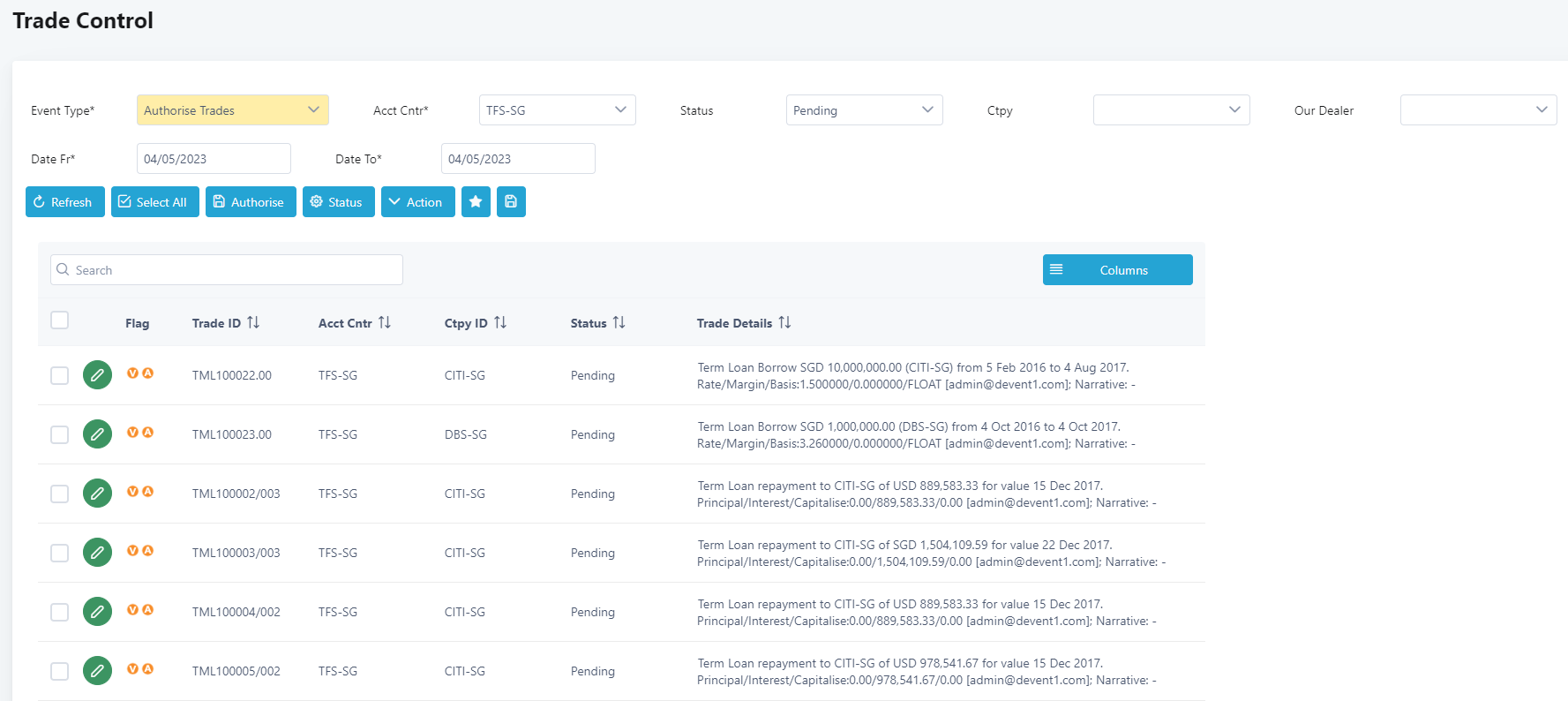Sort the Status column
The image size is (1568, 701).
pos(619,323)
